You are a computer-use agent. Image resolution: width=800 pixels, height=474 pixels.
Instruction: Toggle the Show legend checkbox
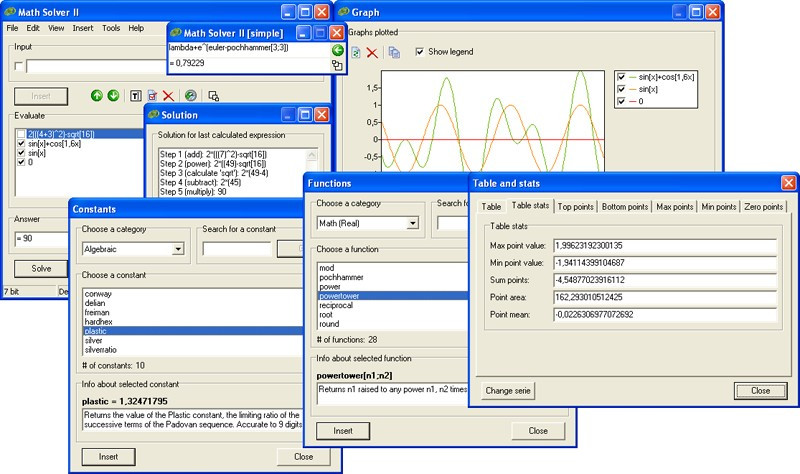click(419, 52)
